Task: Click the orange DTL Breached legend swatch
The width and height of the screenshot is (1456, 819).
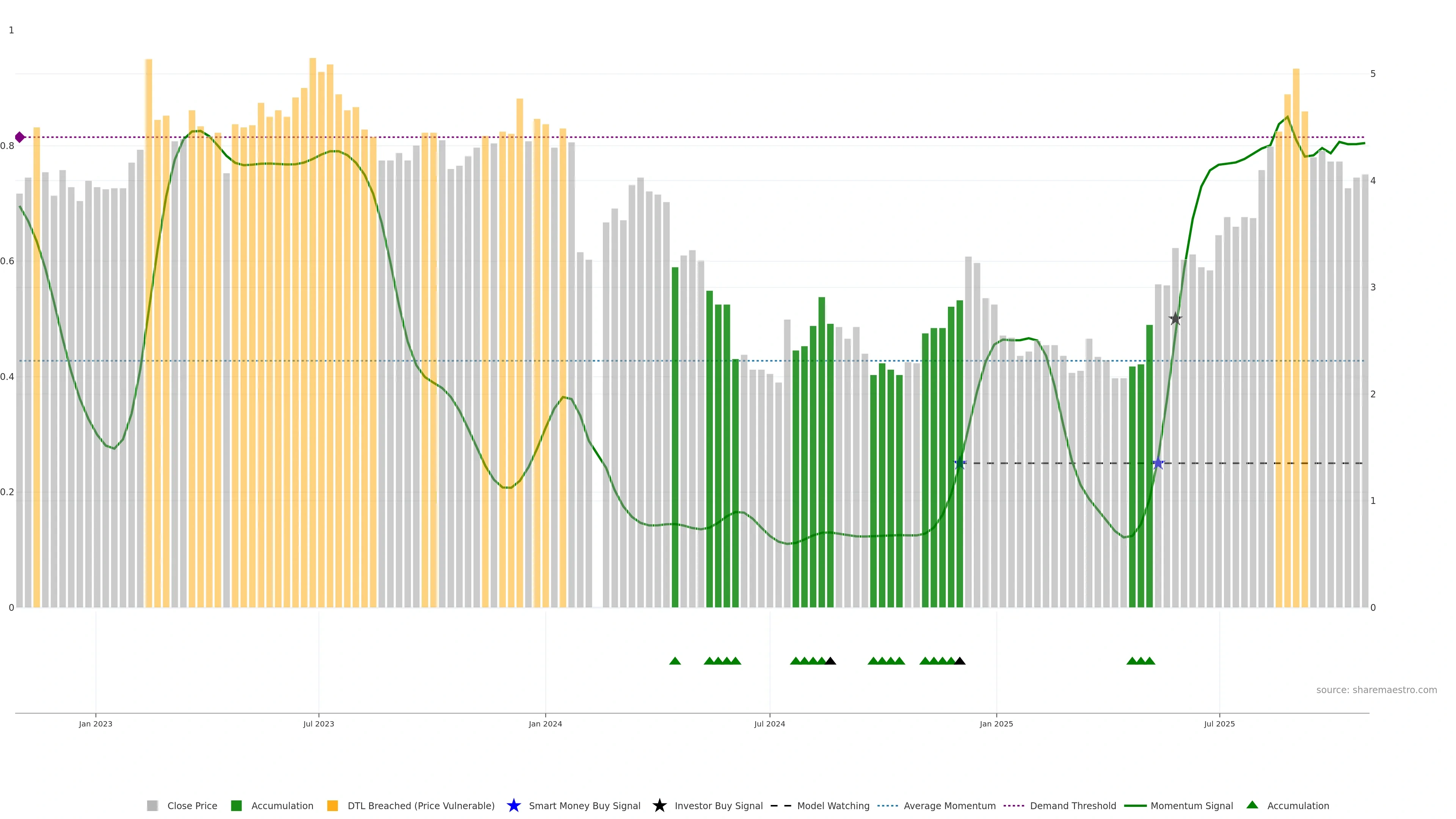Action: pyautogui.click(x=333, y=805)
